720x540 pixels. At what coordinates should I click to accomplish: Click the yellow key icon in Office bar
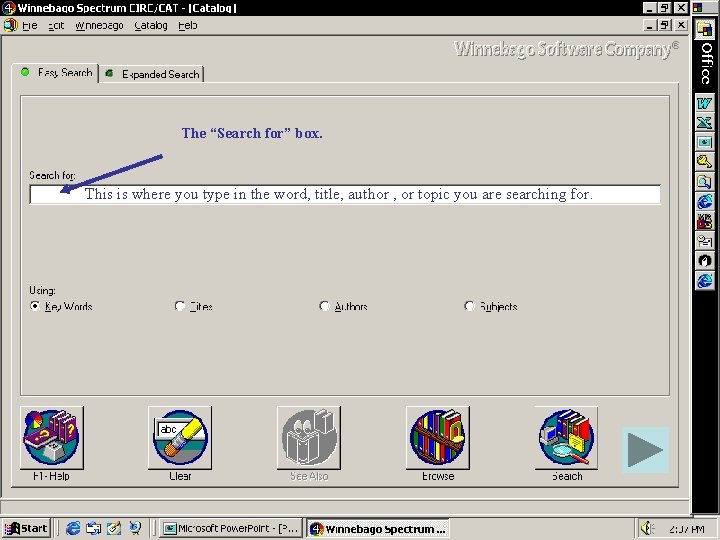click(x=704, y=162)
